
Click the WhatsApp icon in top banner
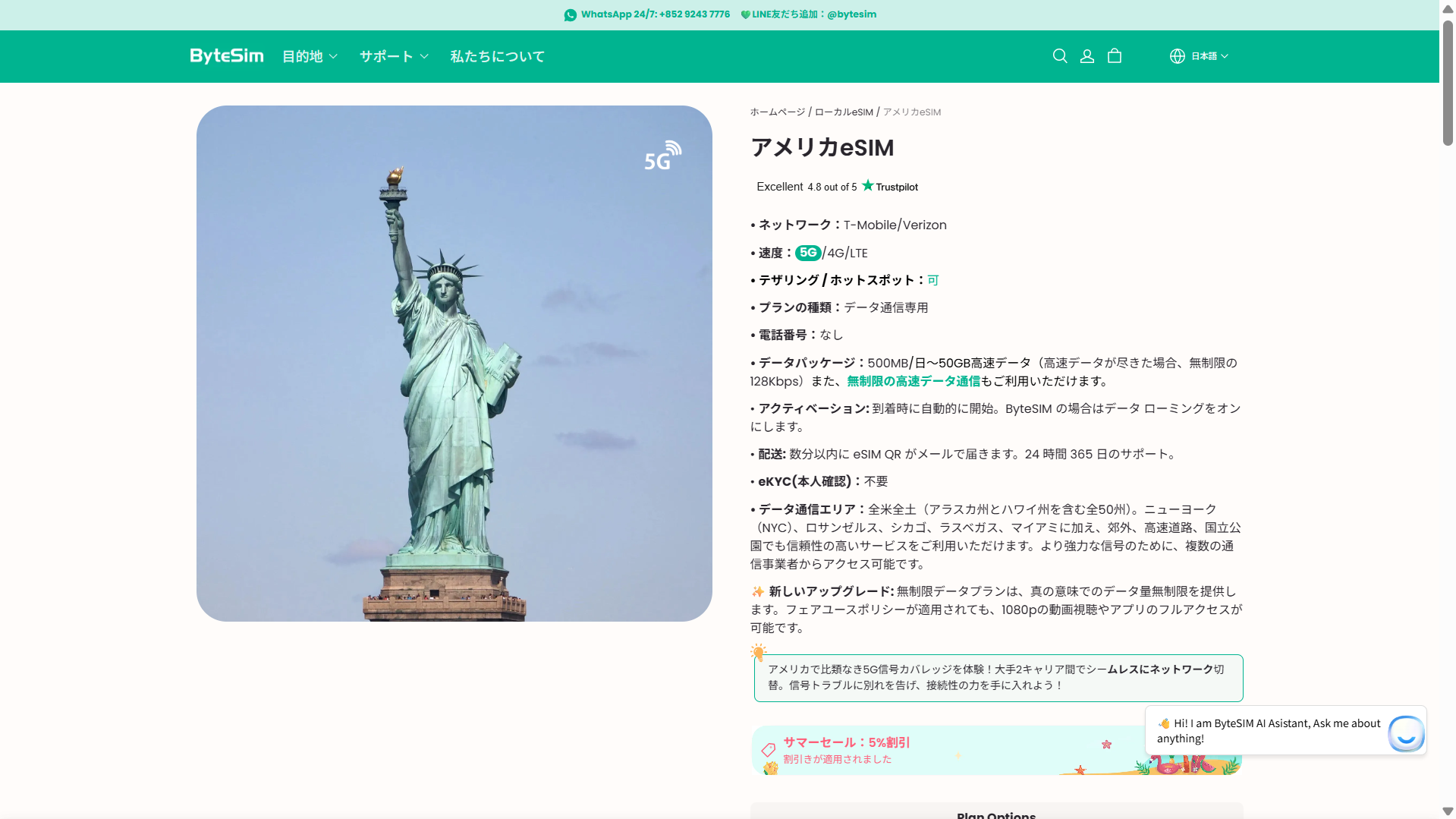571,15
